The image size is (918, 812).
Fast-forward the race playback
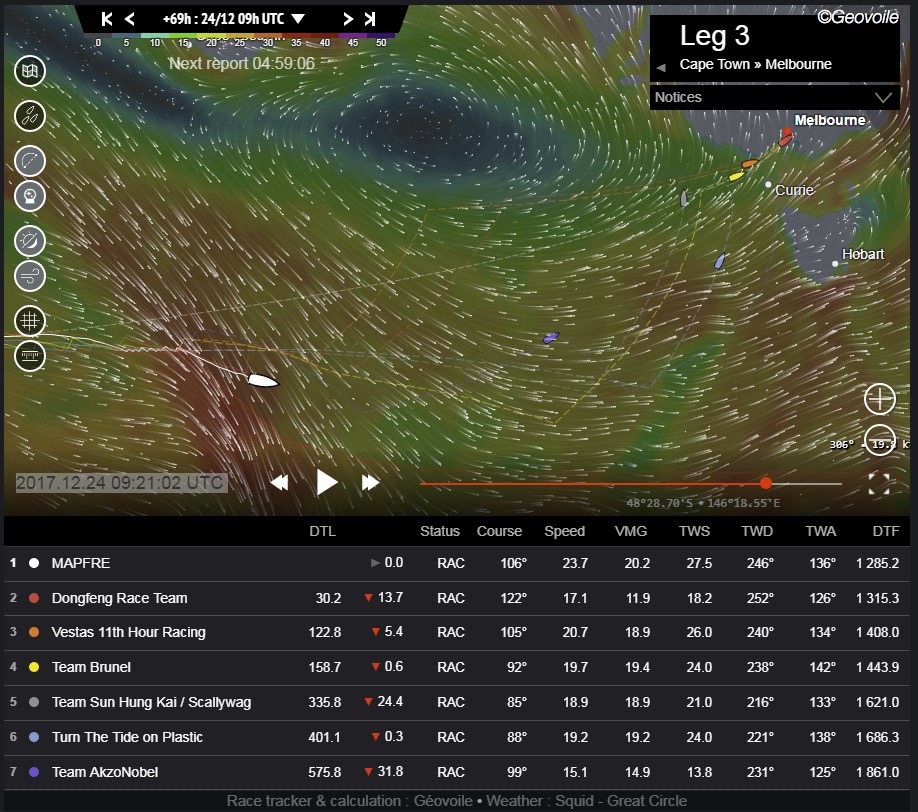(x=370, y=482)
